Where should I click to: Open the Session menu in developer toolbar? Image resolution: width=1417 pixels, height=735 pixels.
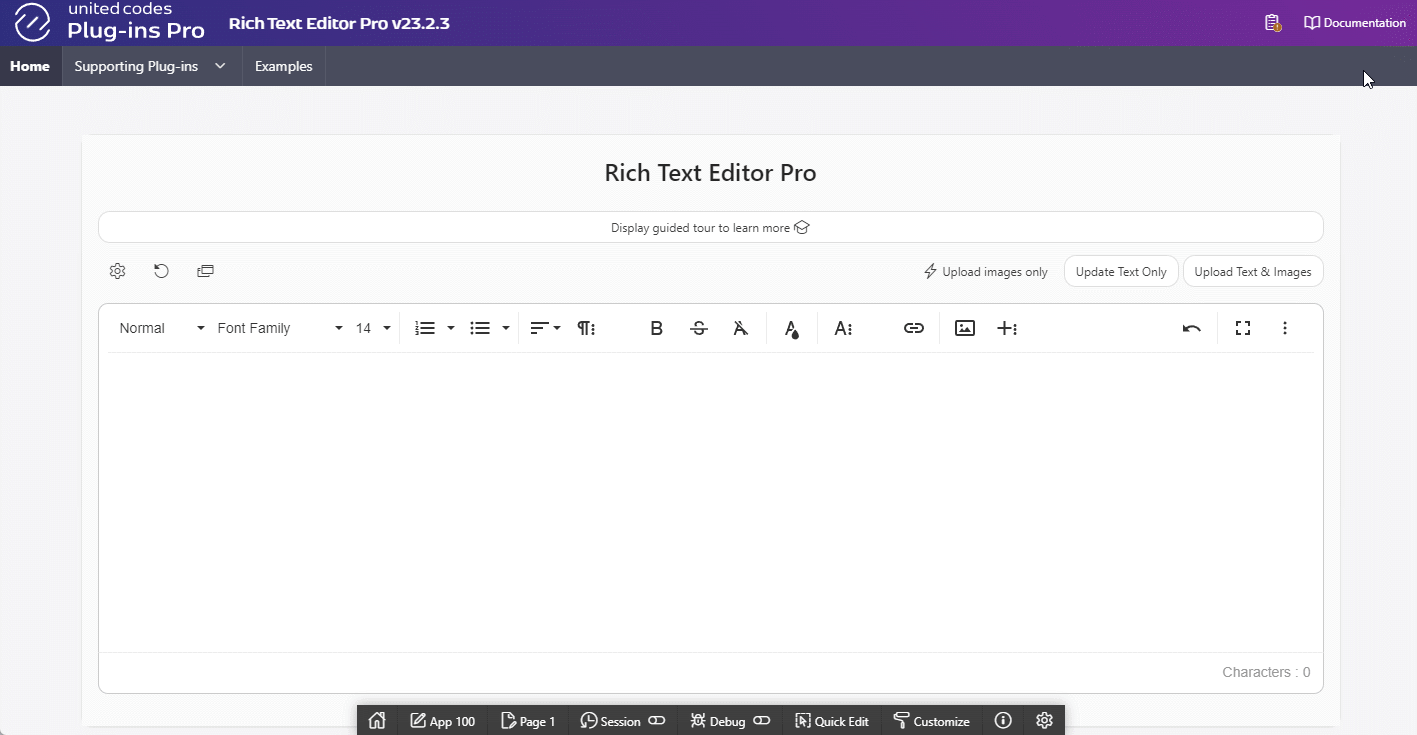tap(610, 721)
